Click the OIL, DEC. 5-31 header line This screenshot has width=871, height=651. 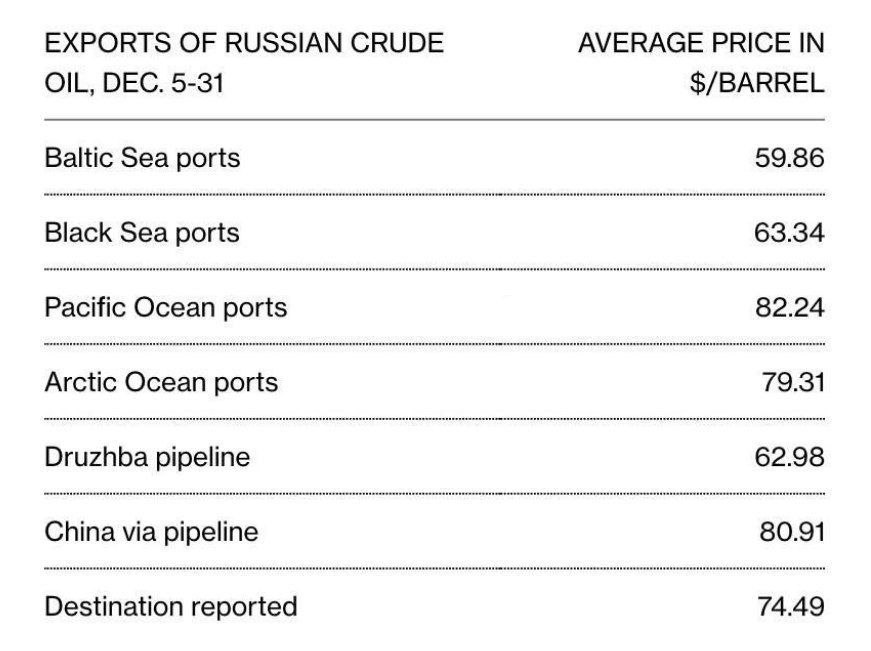(134, 83)
